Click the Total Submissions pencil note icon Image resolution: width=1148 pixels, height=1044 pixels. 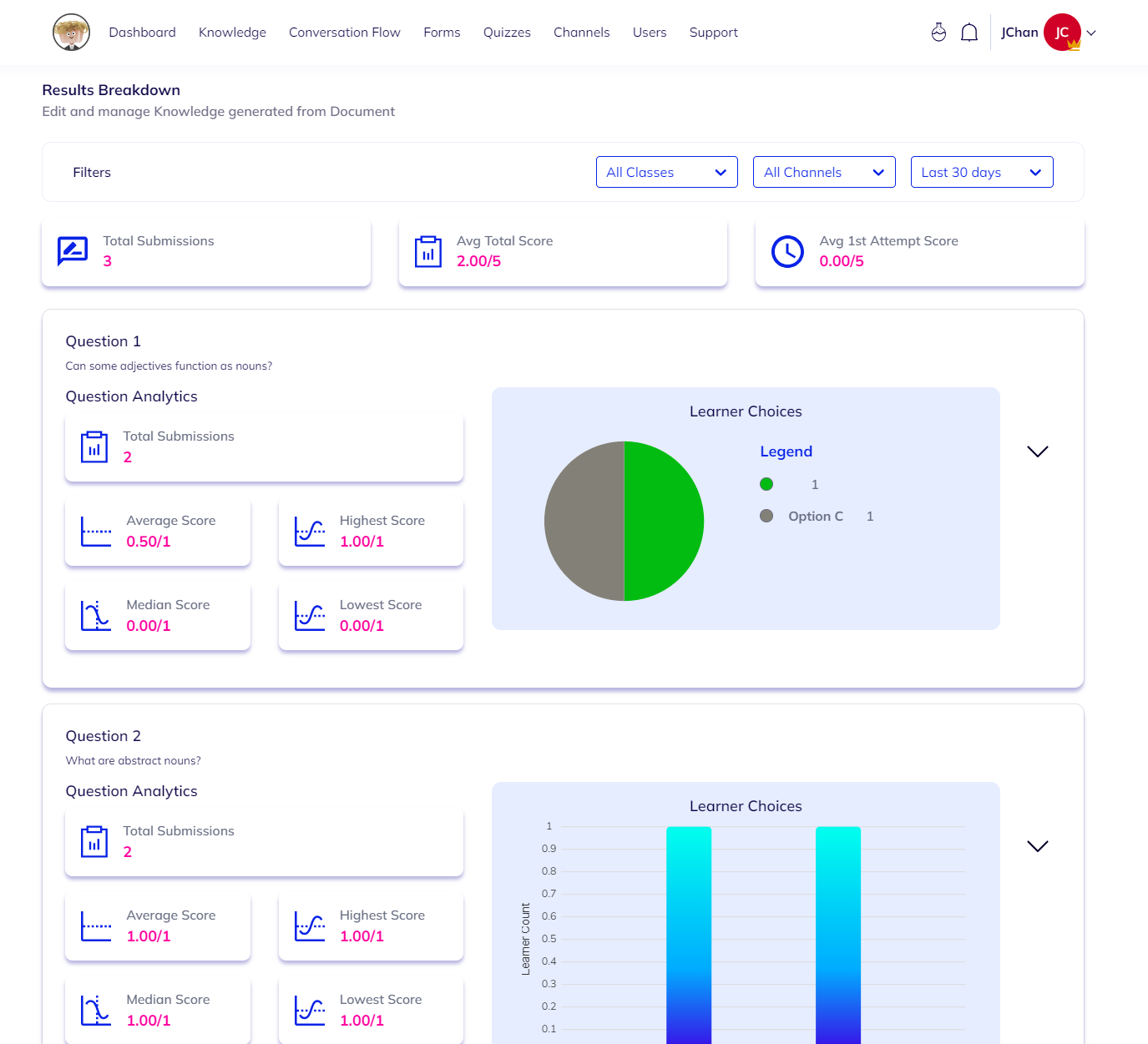click(x=73, y=250)
